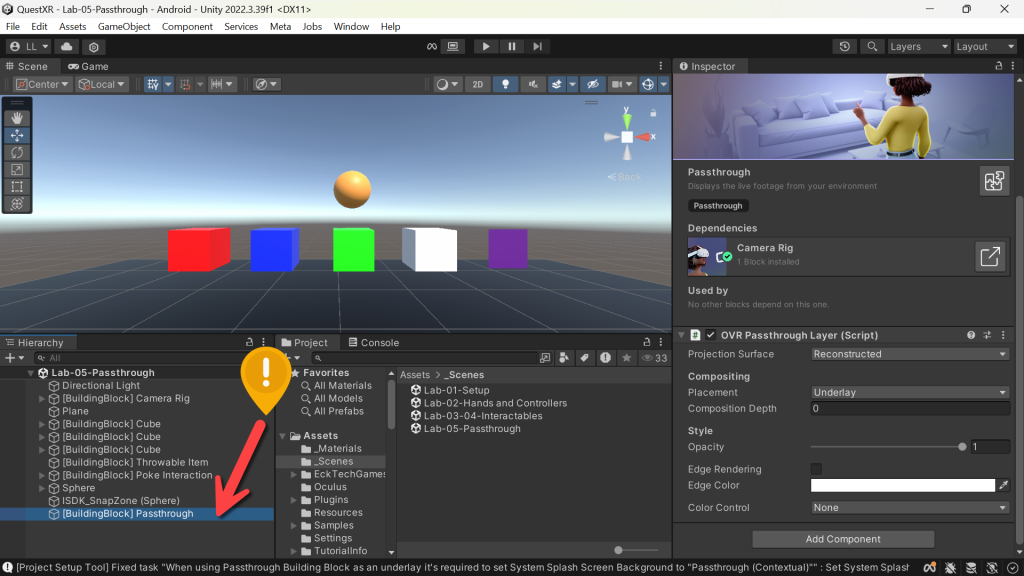Switch to the Console tab
Viewport: 1024px width, 576px height.
point(374,342)
